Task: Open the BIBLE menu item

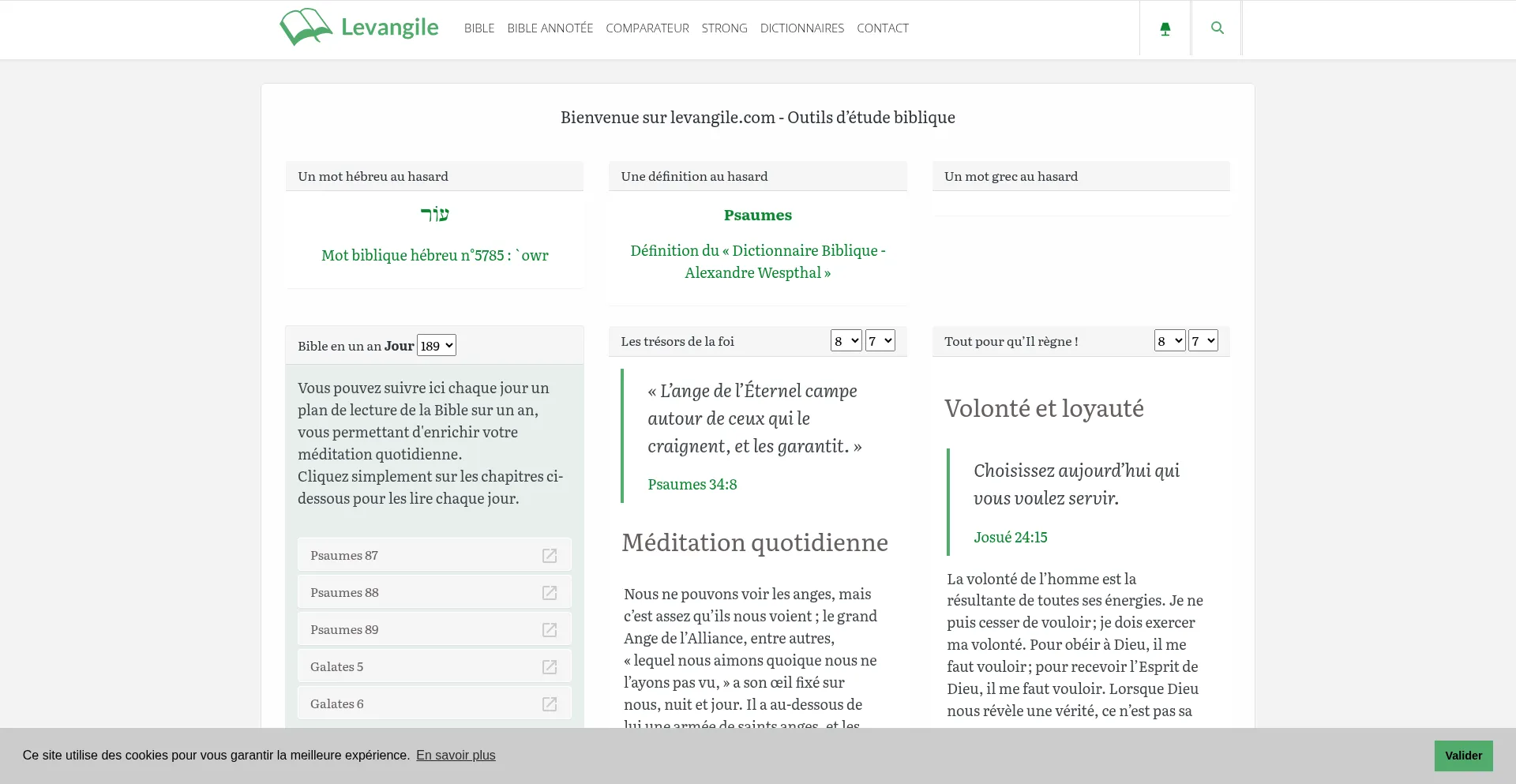Action: click(x=479, y=28)
